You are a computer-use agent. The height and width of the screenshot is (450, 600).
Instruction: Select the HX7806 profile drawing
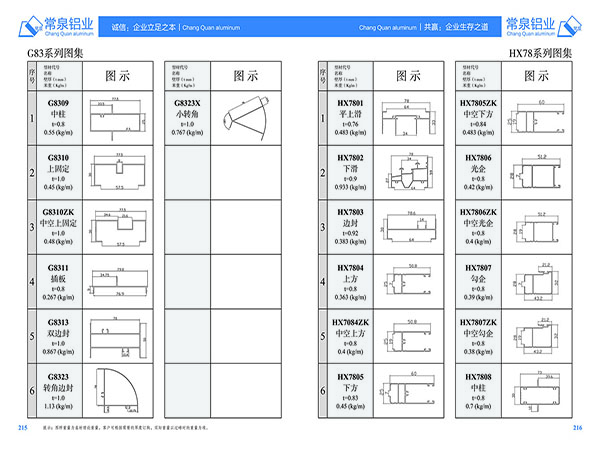coord(536,172)
